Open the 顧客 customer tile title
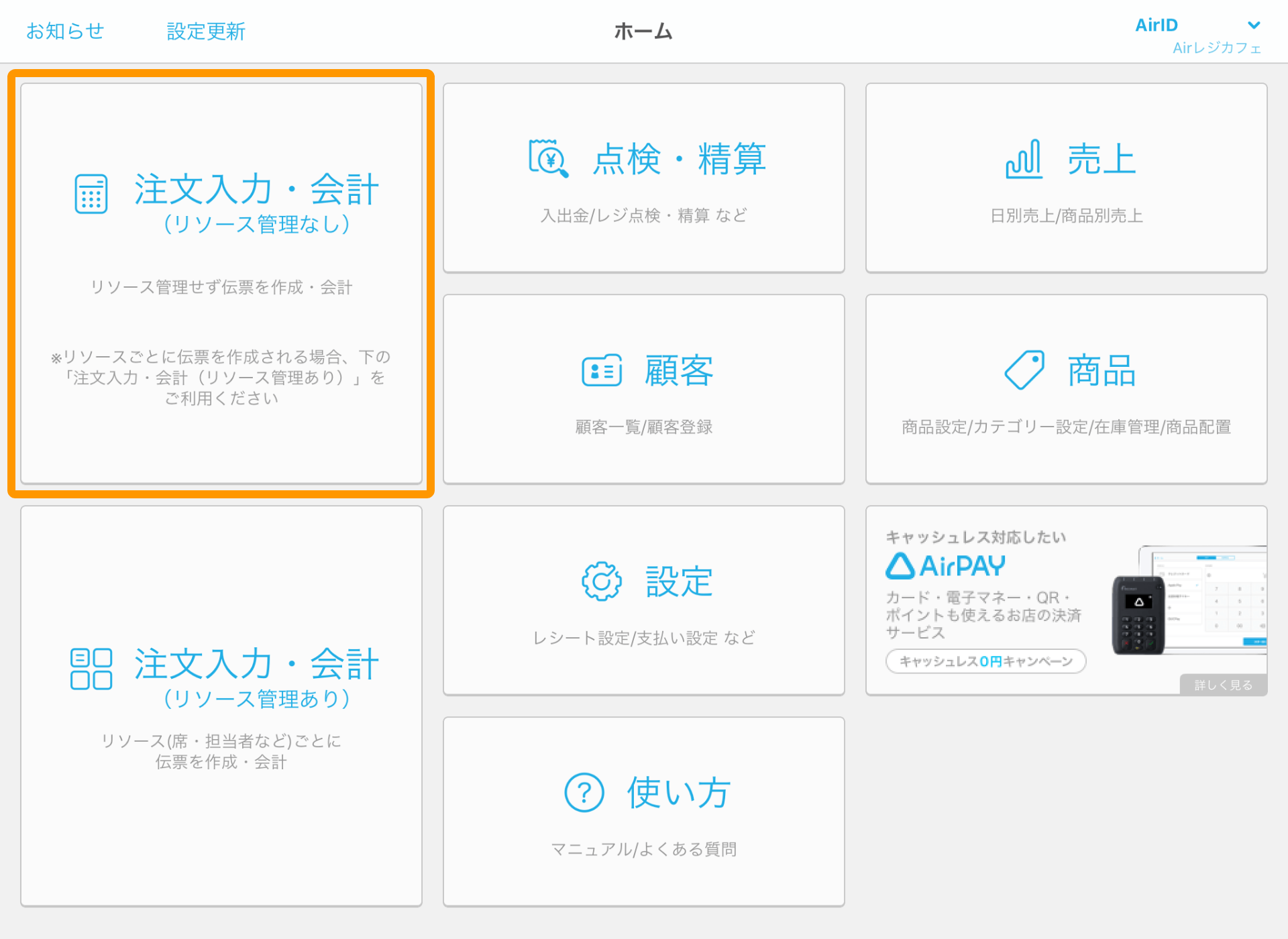This screenshot has height=939, width=1288. (679, 370)
